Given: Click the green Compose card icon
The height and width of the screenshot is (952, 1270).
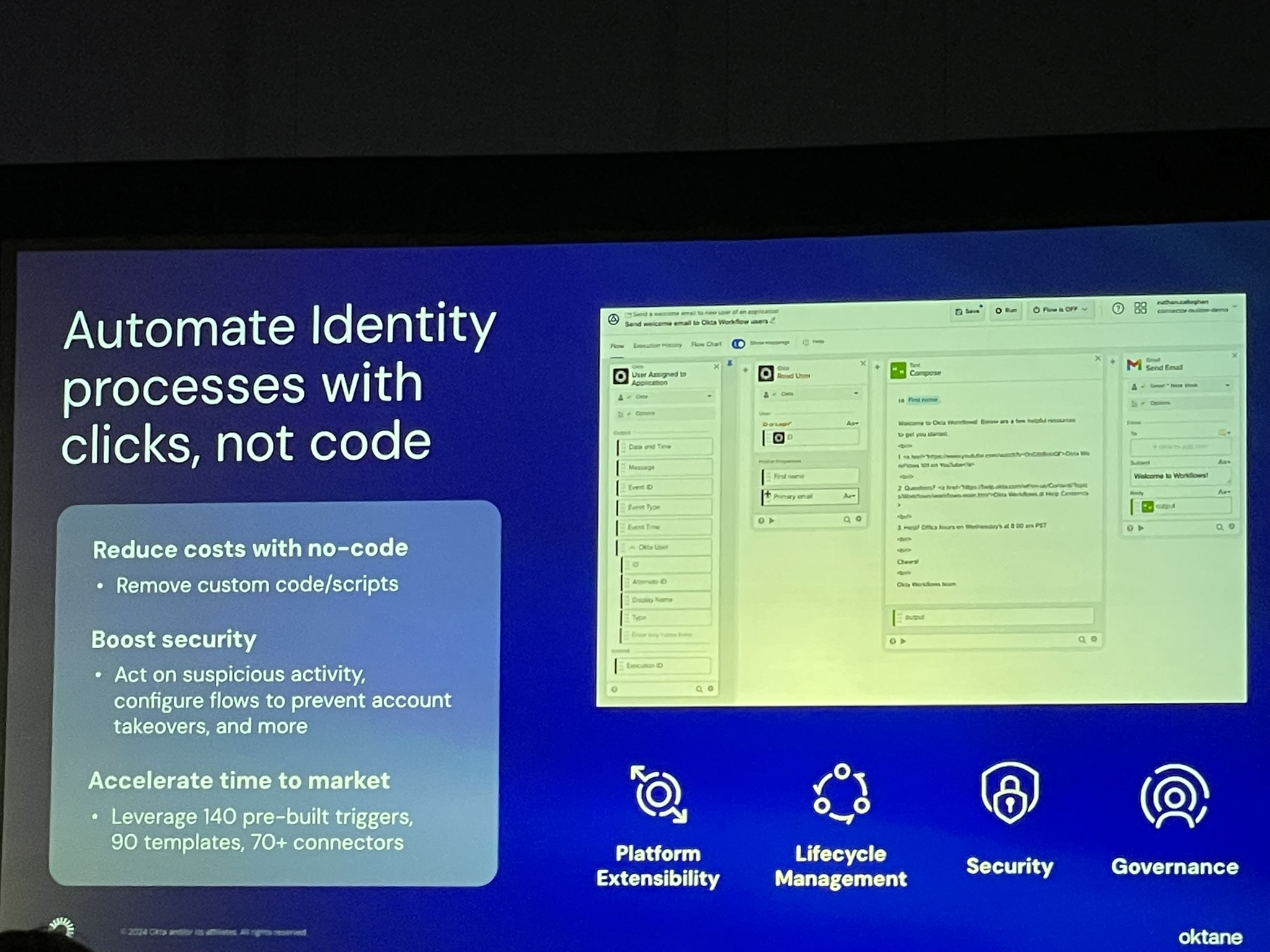Looking at the screenshot, I should [897, 371].
